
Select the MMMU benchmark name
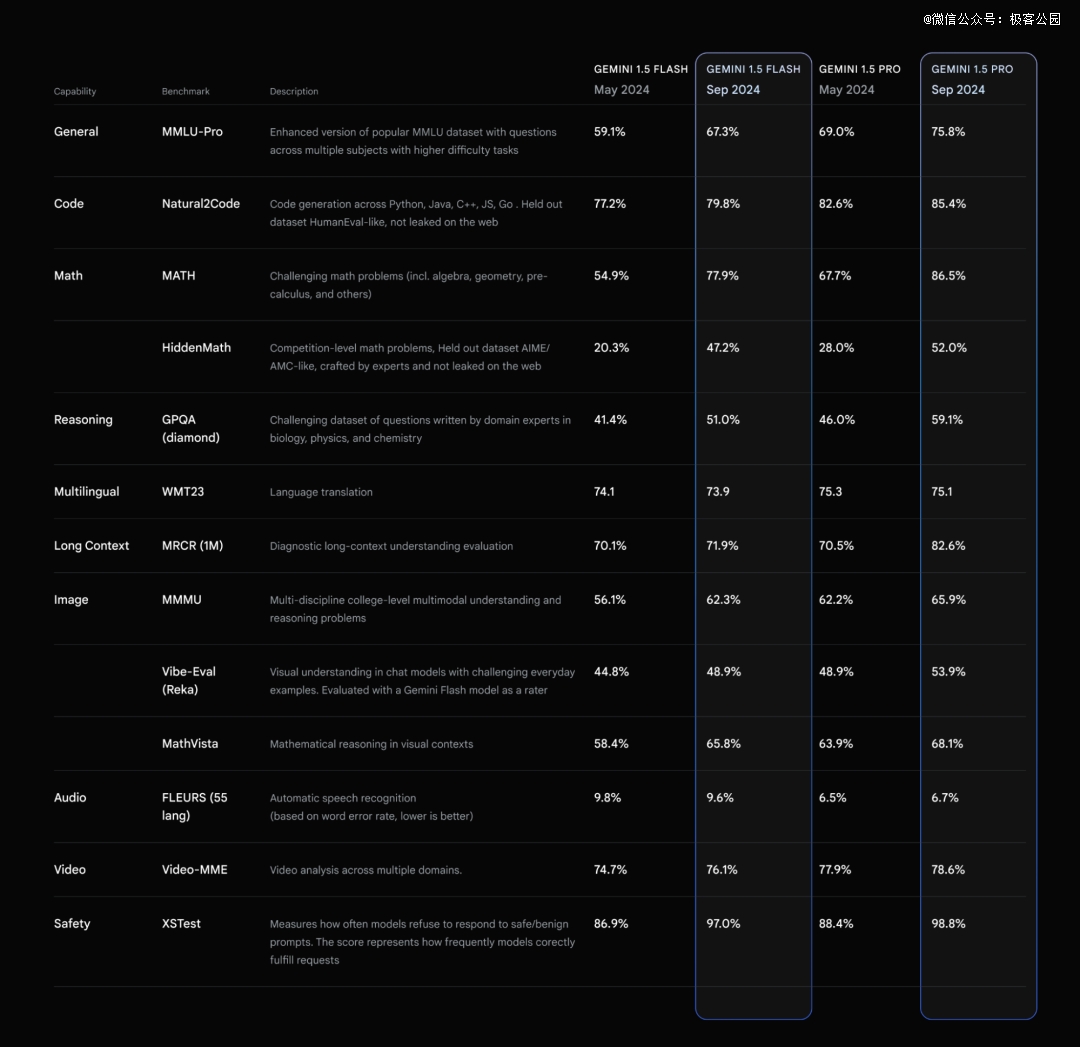(181, 600)
